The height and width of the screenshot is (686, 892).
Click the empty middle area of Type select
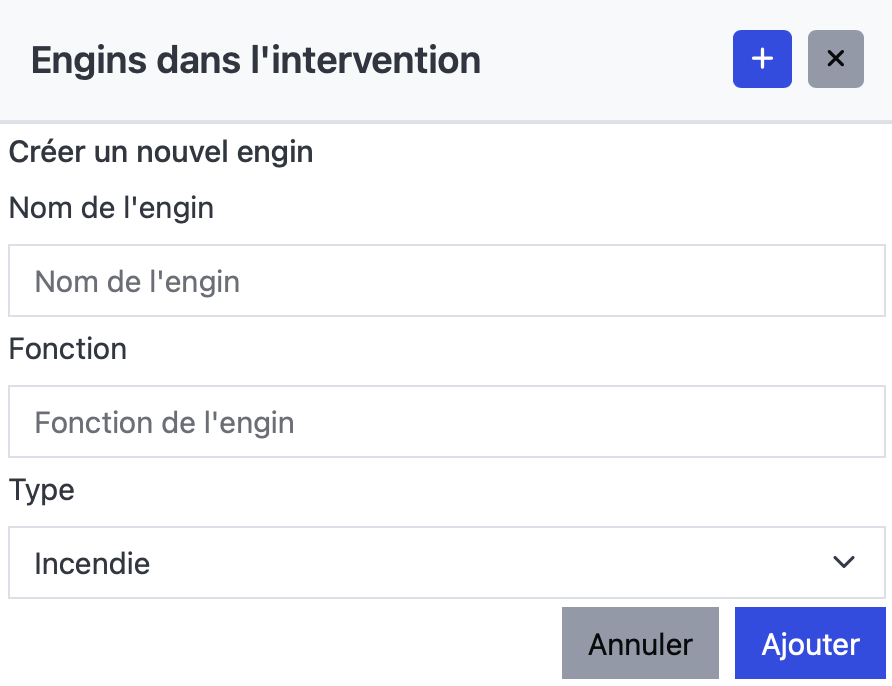point(480,563)
